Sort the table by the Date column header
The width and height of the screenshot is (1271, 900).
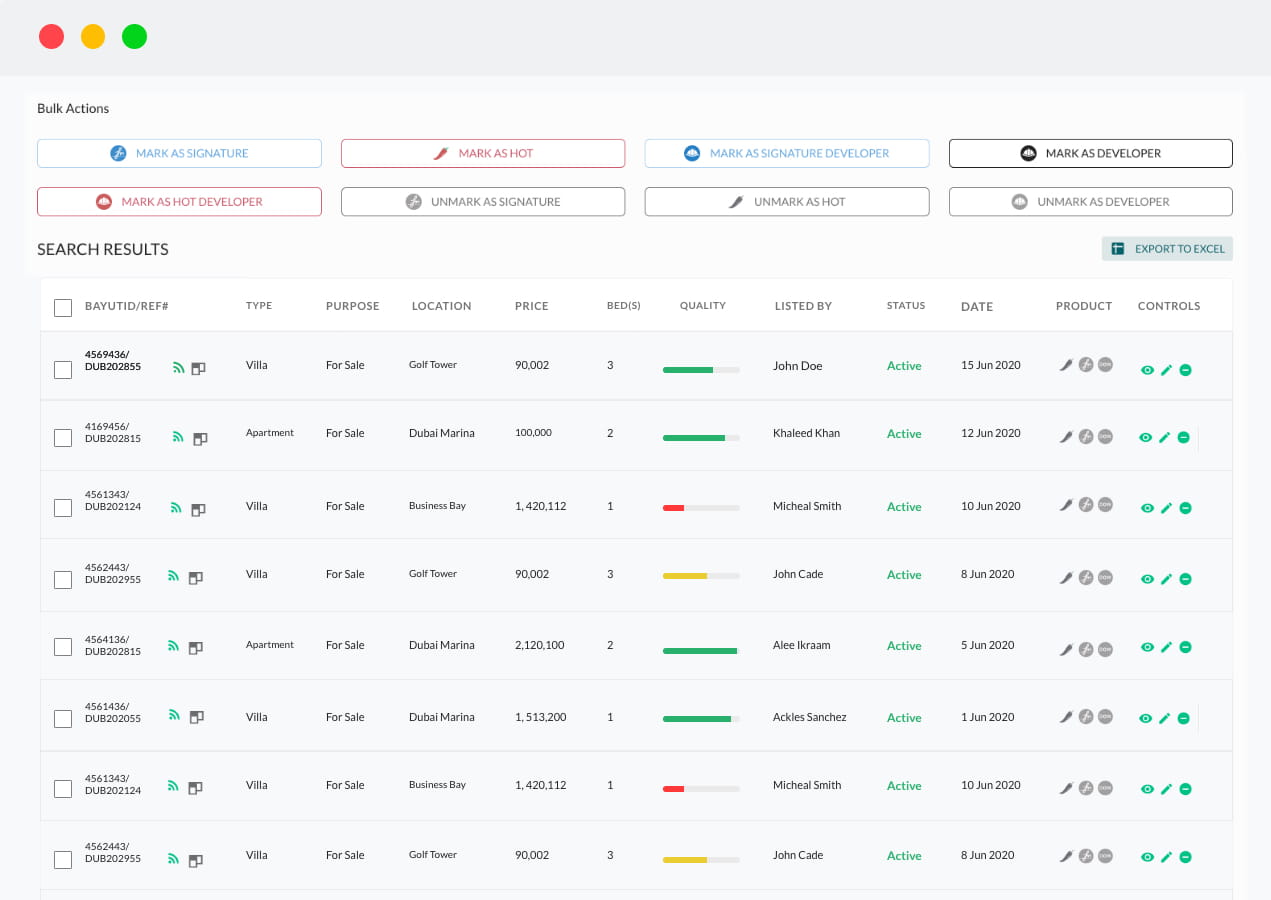(x=976, y=307)
